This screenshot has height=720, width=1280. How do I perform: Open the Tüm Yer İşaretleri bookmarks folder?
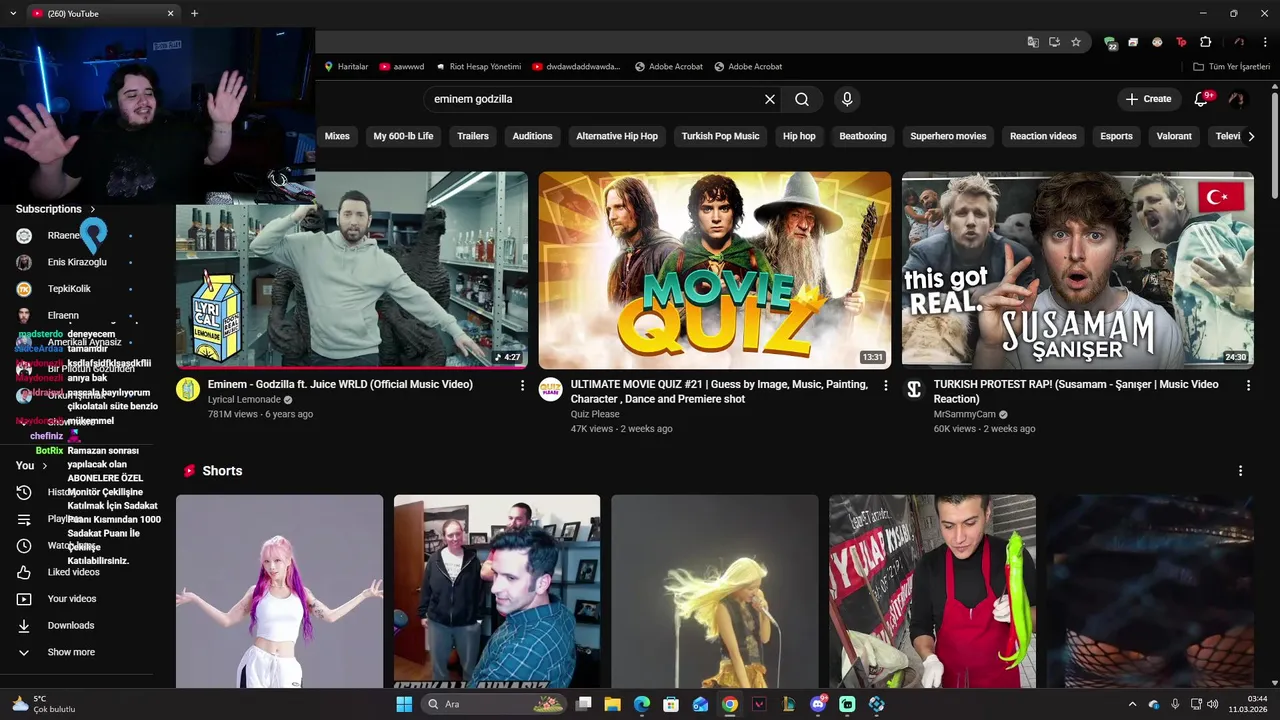[x=1232, y=67]
